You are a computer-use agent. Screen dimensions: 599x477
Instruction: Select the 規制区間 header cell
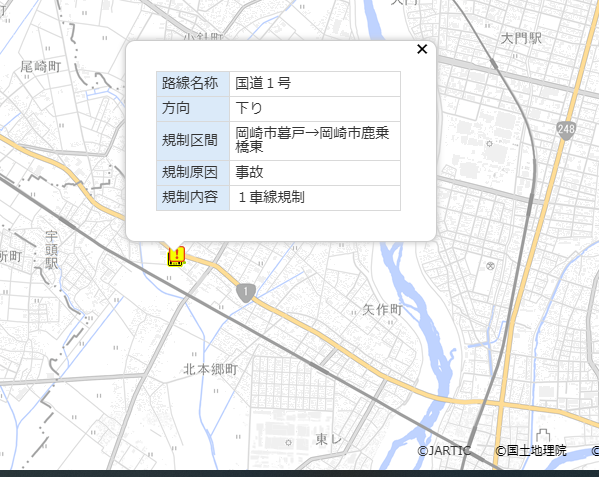193,141
